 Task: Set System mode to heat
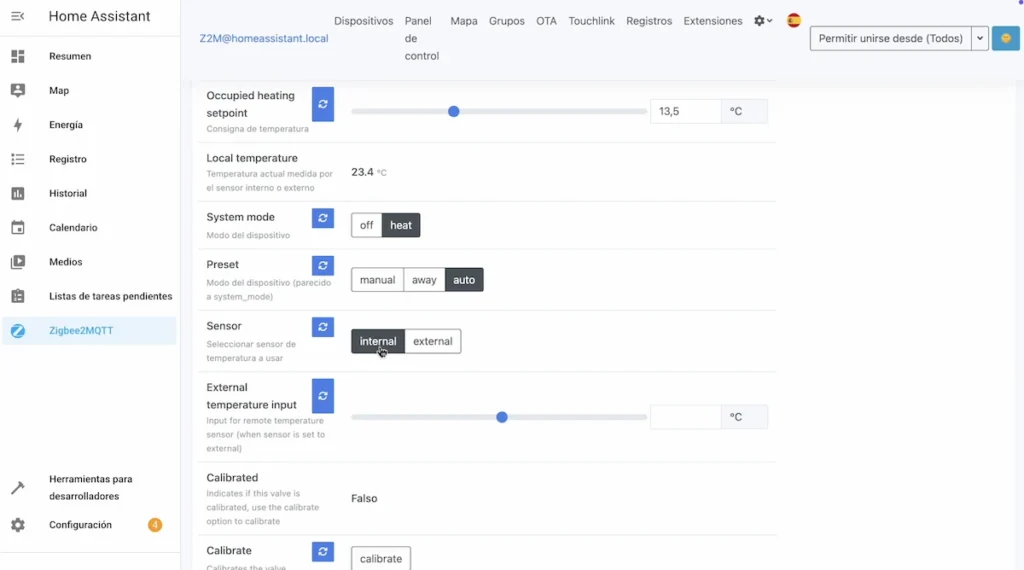tap(401, 225)
